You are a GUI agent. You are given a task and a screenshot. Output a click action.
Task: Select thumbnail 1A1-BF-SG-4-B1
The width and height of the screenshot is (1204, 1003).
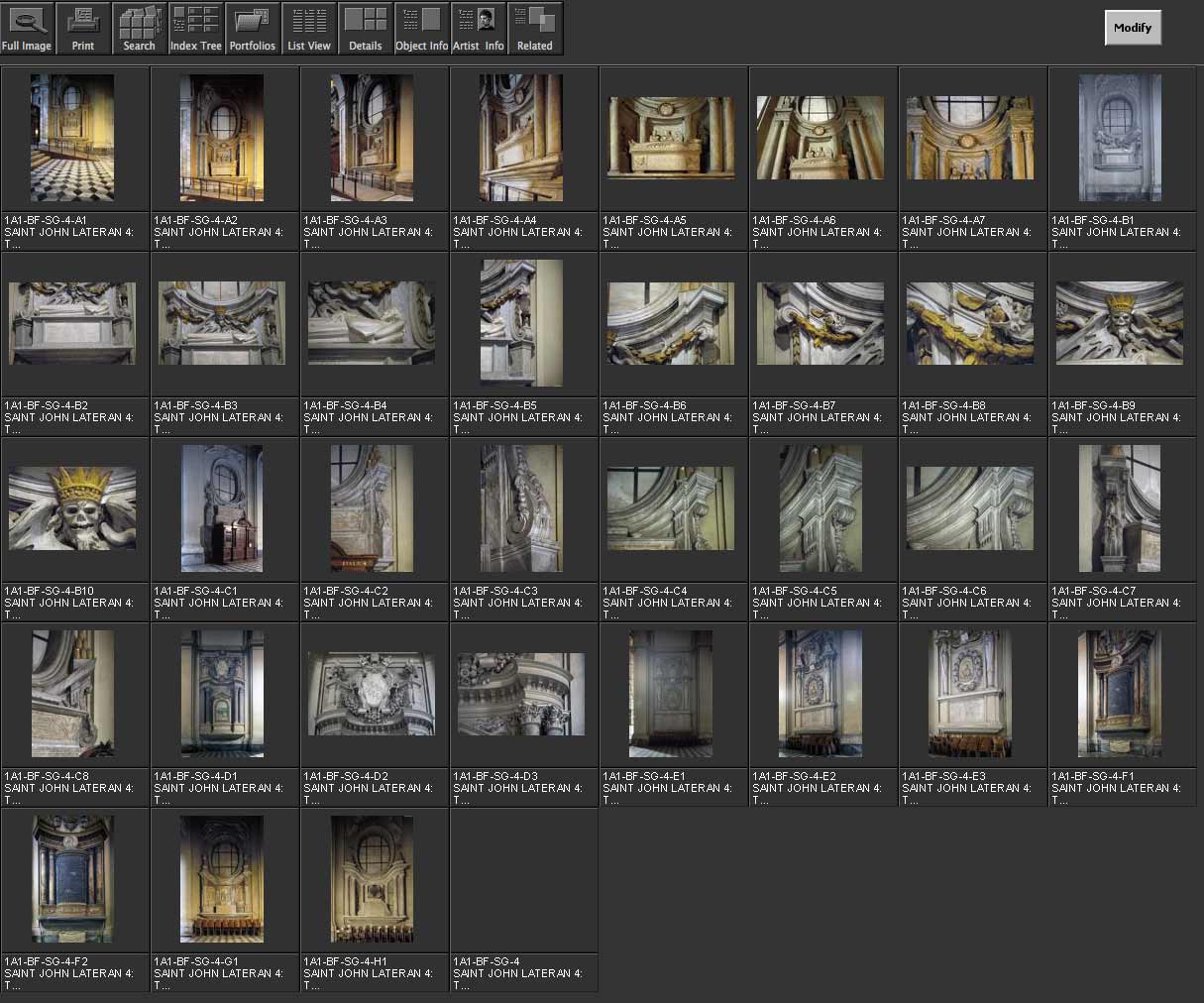pyautogui.click(x=1120, y=138)
